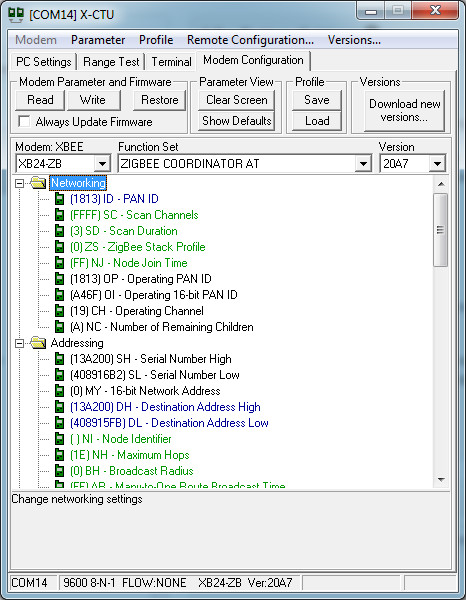Click the green icon beside NH - Maximum Hops

(59, 455)
